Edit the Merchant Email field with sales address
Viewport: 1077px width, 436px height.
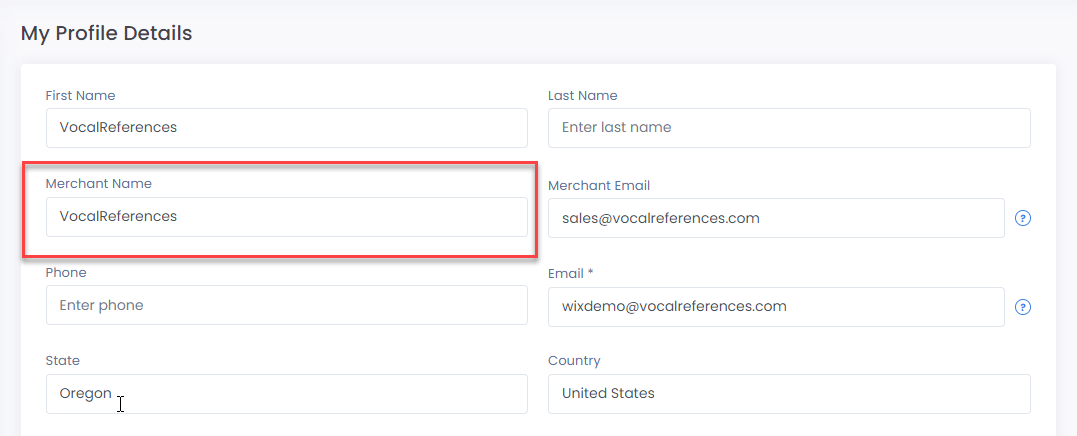[776, 218]
